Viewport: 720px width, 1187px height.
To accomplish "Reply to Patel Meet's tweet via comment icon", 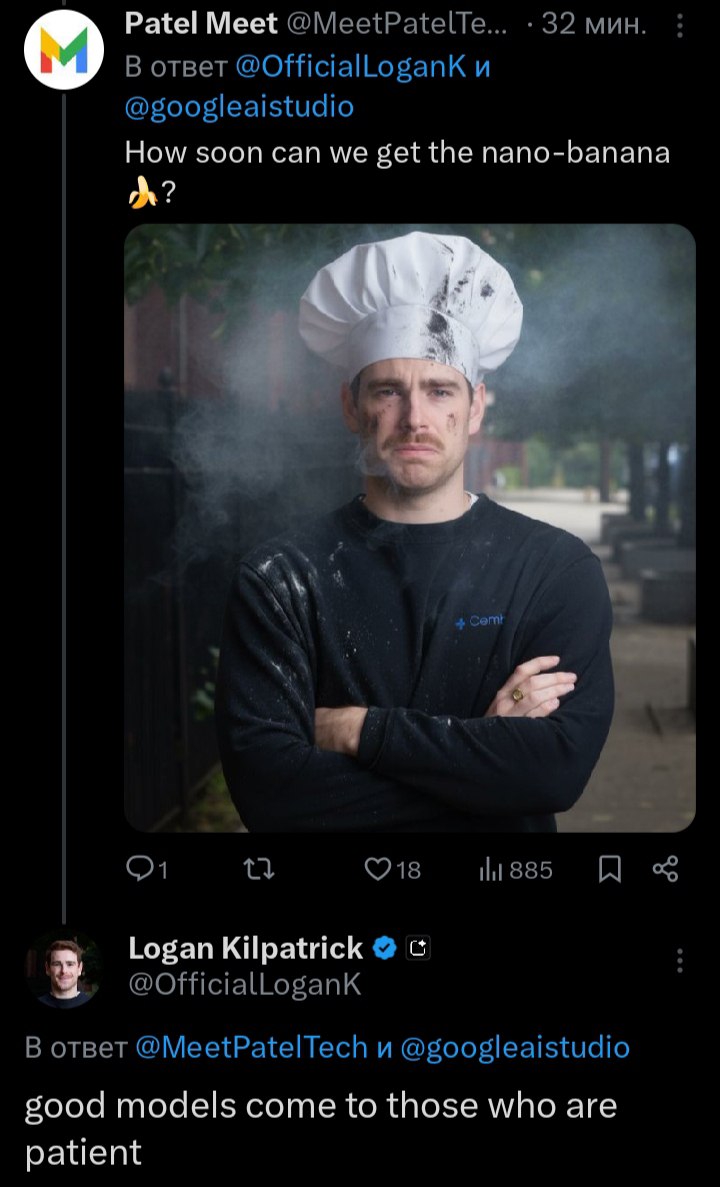I will coord(147,870).
